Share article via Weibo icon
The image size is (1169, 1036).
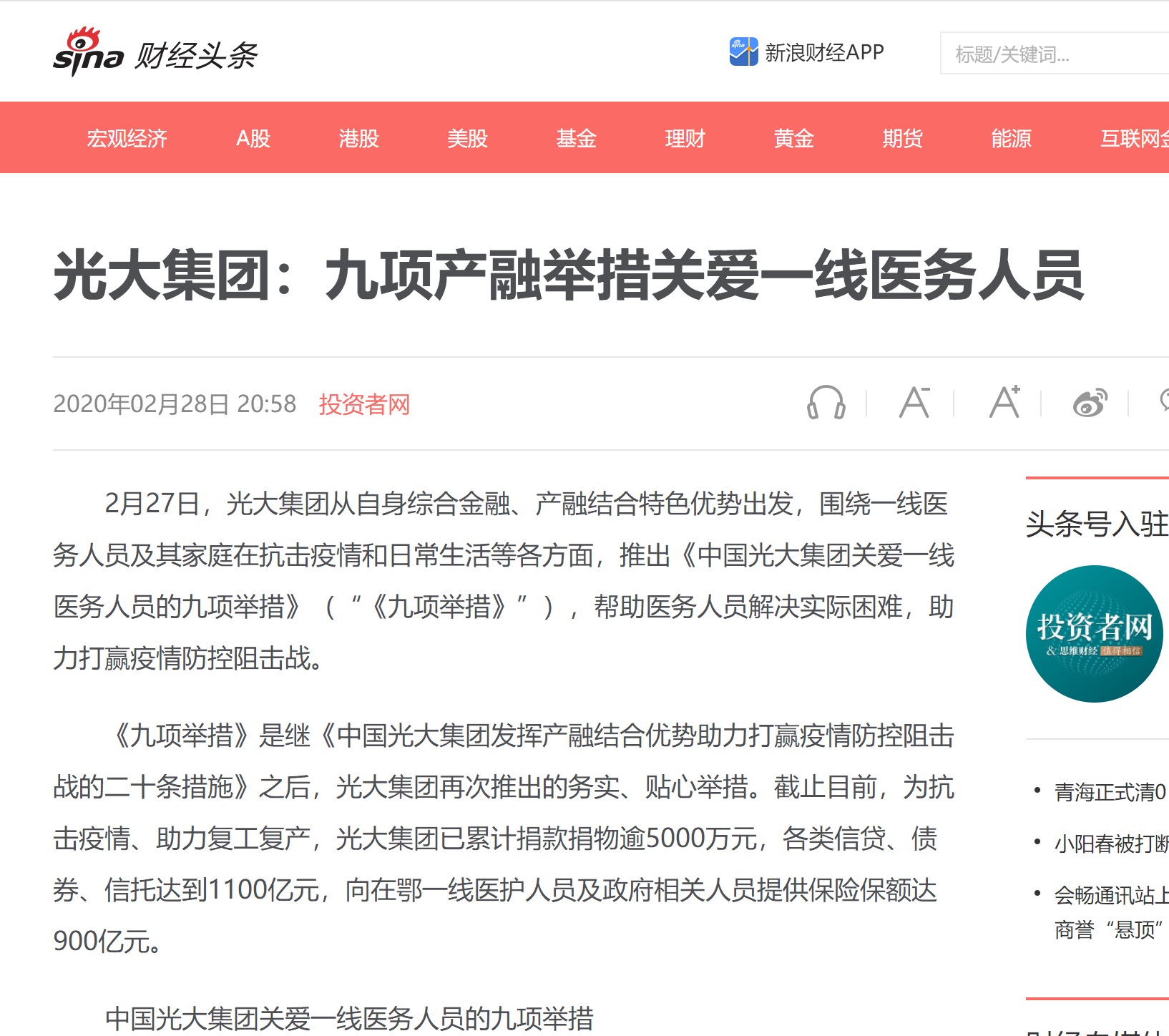1090,403
